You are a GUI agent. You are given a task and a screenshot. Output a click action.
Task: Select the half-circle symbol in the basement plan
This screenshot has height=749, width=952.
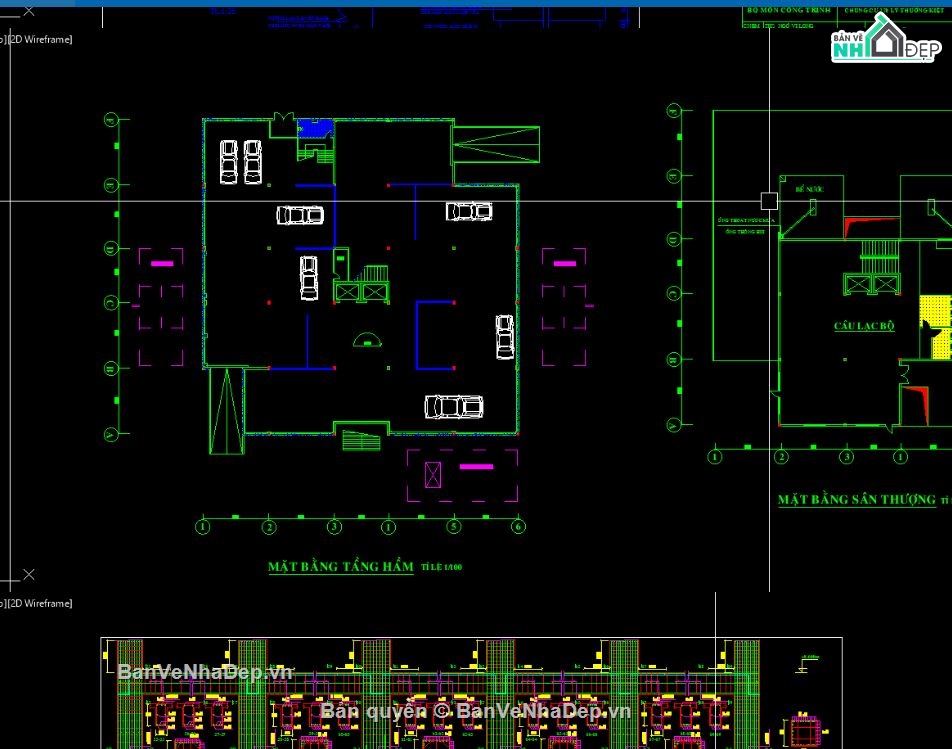click(368, 340)
